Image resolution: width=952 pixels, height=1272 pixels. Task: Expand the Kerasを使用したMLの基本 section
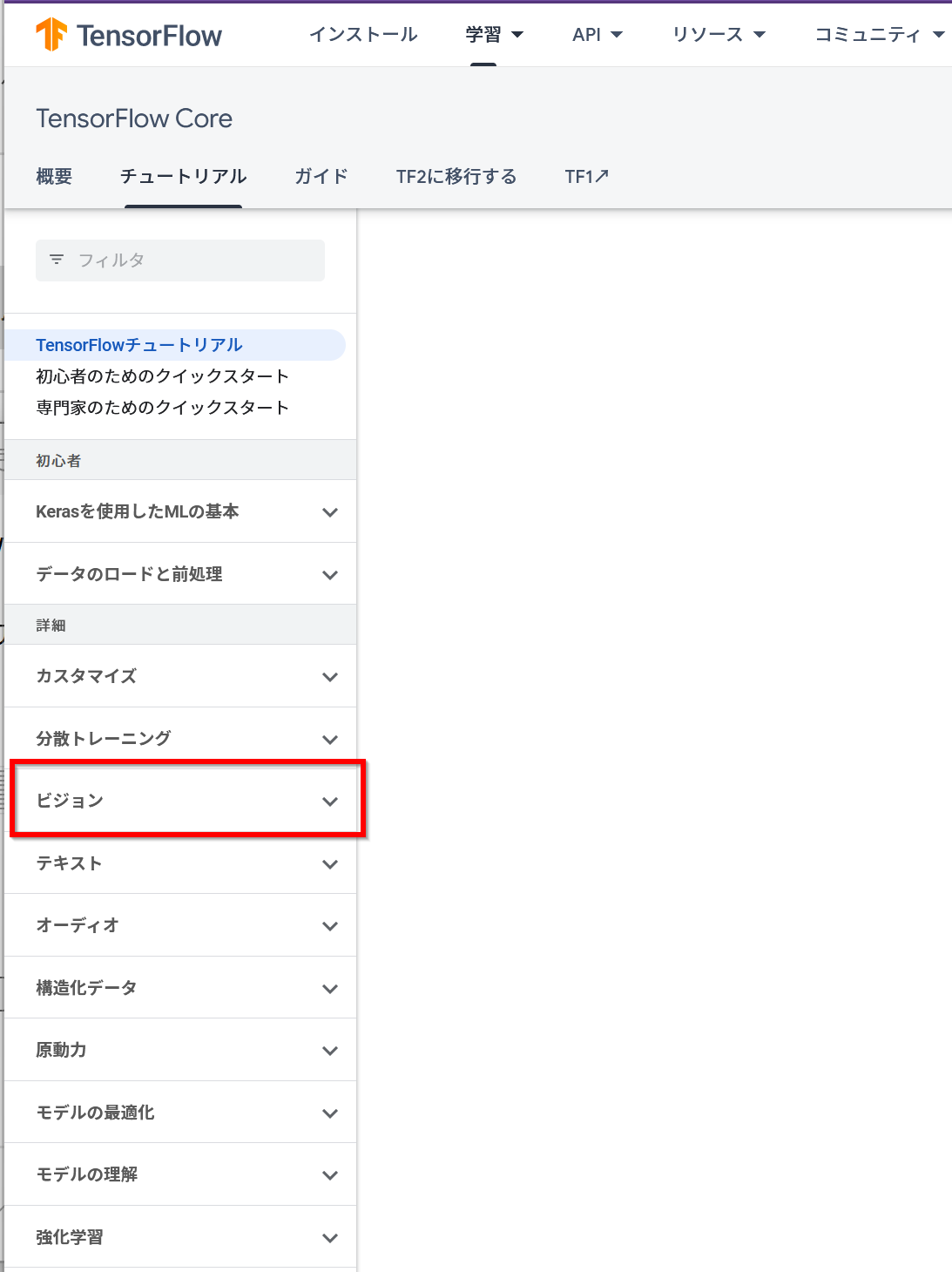180,511
